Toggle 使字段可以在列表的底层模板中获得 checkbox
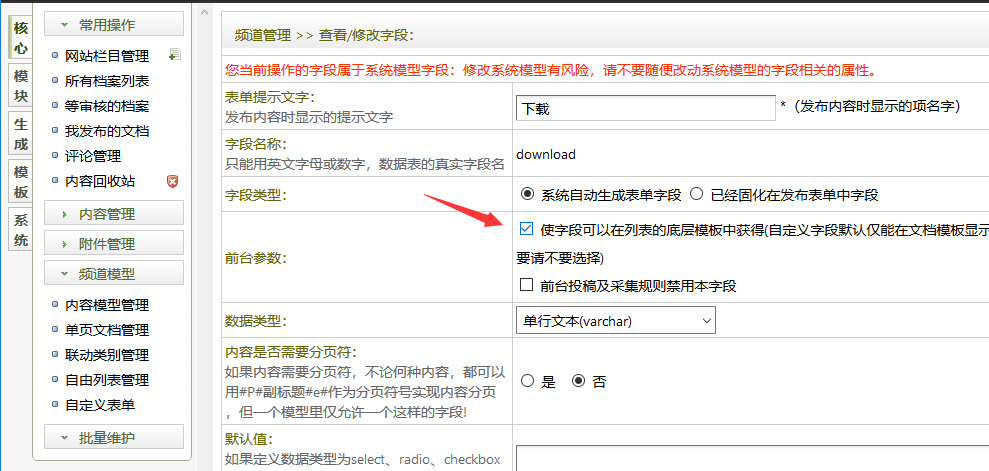 point(527,229)
